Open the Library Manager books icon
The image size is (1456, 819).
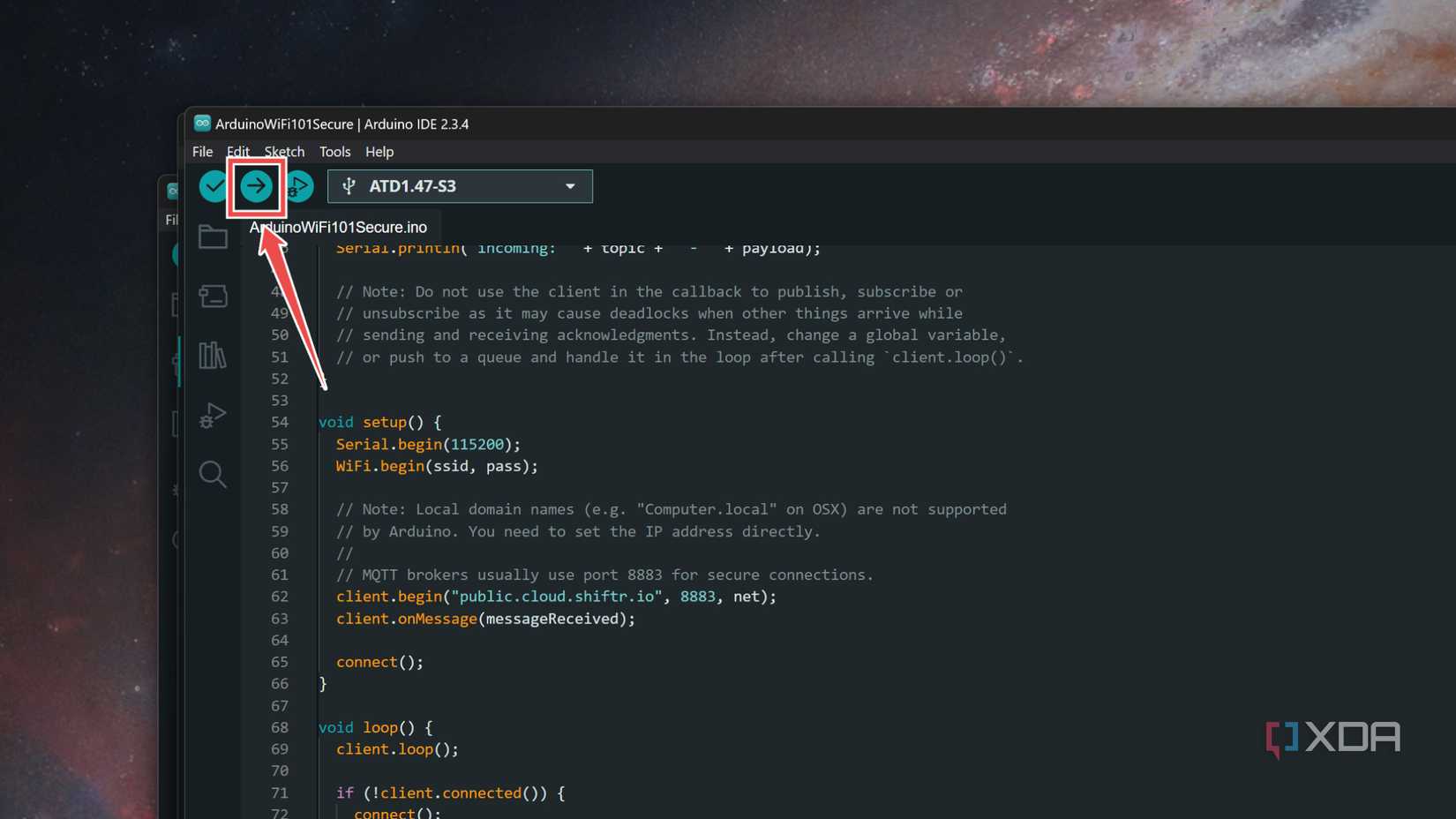(x=213, y=355)
